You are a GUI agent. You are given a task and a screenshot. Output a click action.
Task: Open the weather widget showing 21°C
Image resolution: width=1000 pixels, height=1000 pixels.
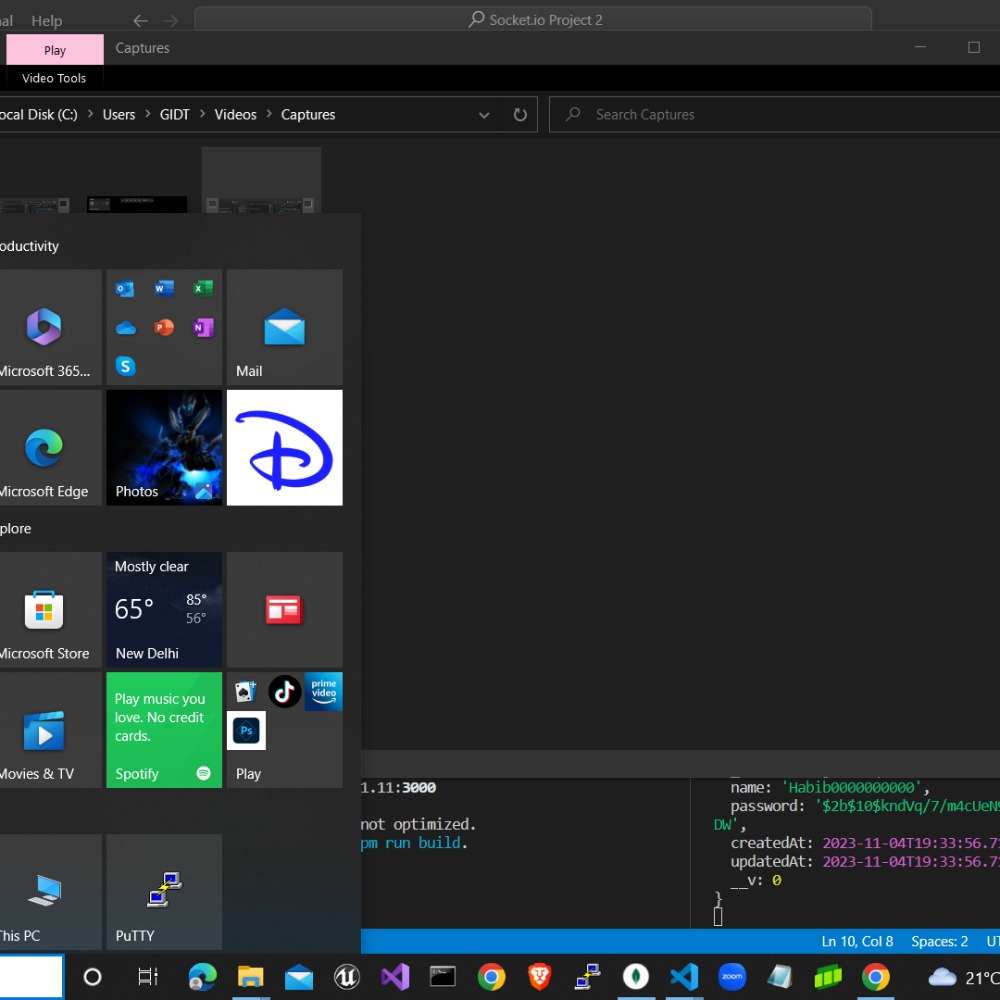click(963, 977)
